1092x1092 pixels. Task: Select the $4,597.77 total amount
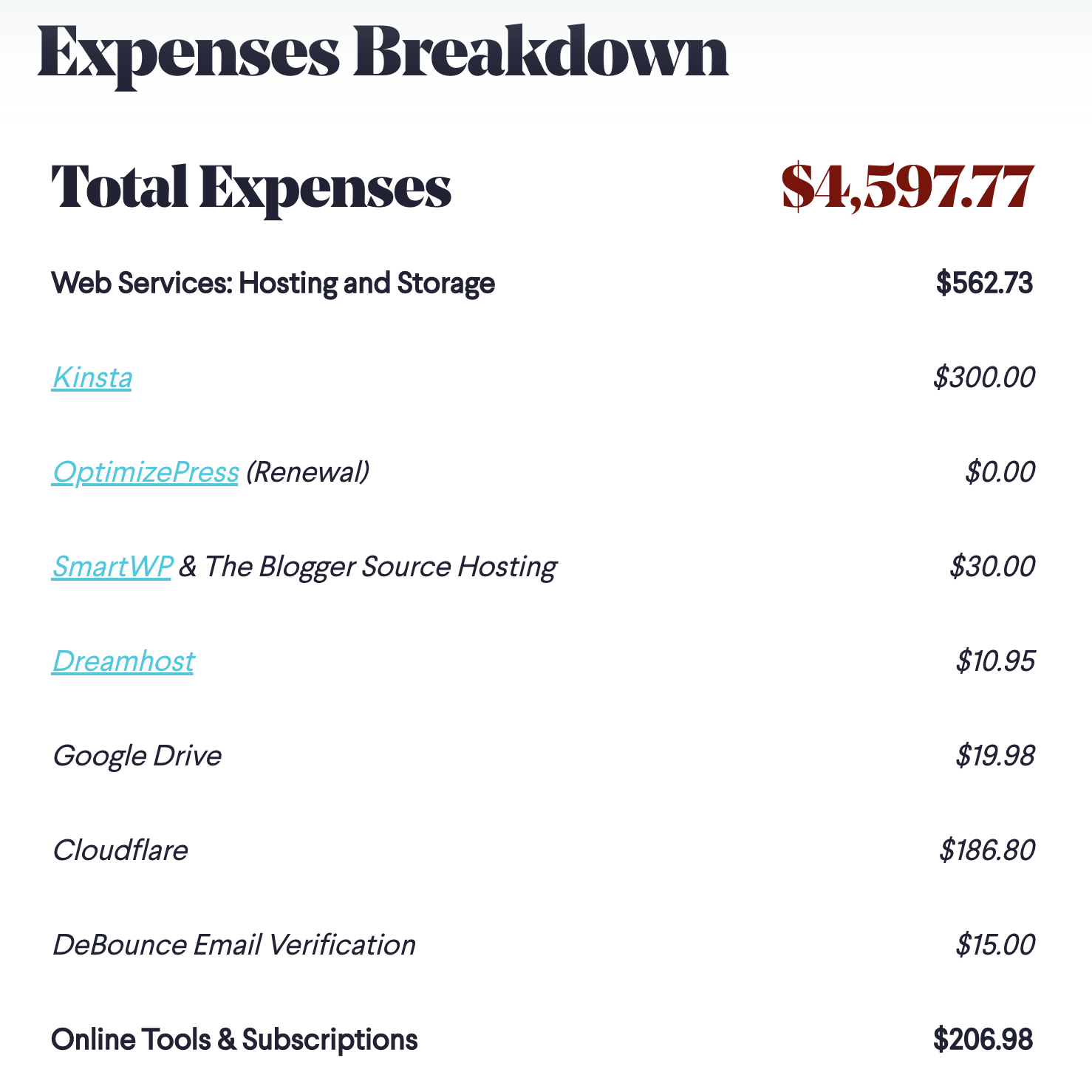(908, 186)
